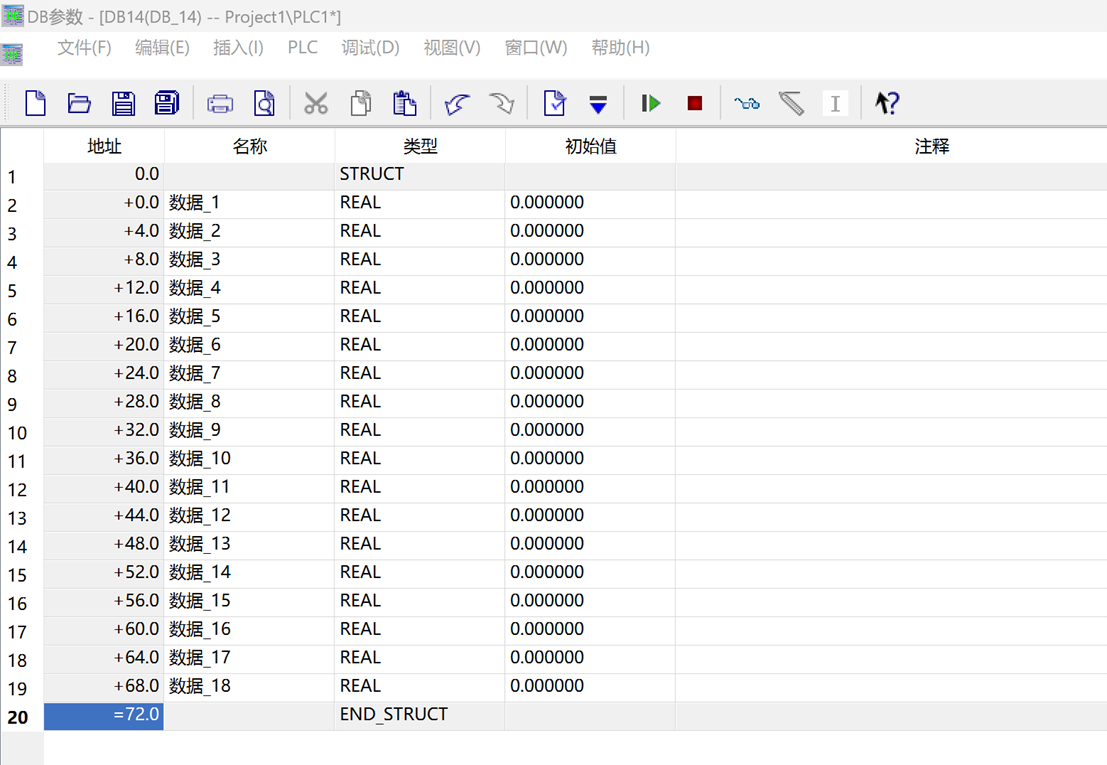Click the 类型 column header
The image size is (1107, 765).
point(420,146)
